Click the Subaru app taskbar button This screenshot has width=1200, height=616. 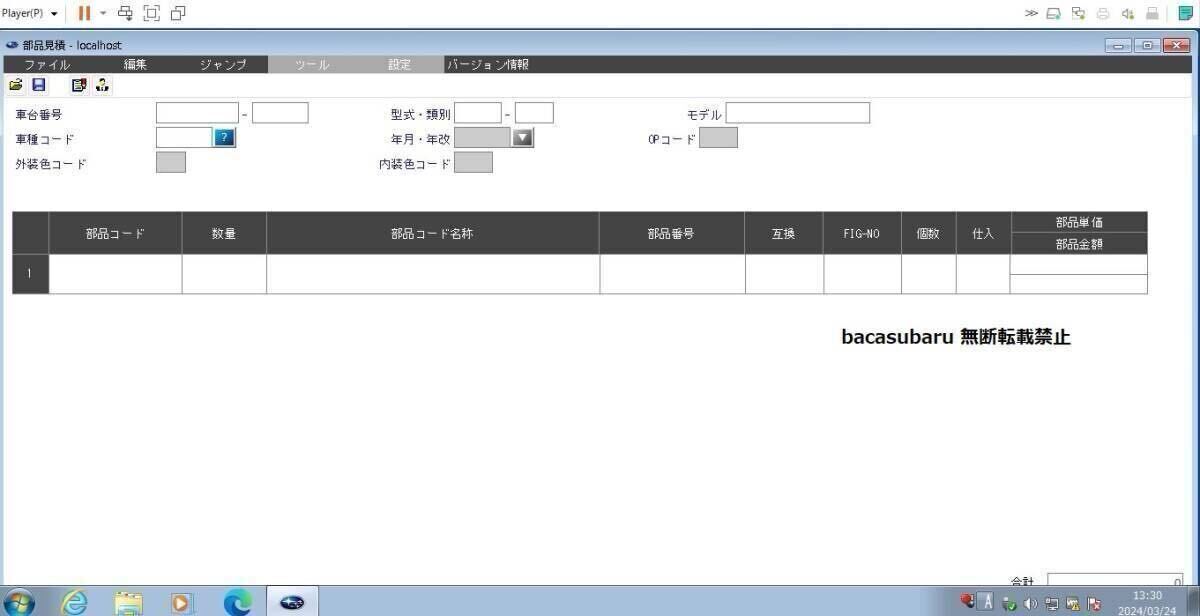(293, 602)
